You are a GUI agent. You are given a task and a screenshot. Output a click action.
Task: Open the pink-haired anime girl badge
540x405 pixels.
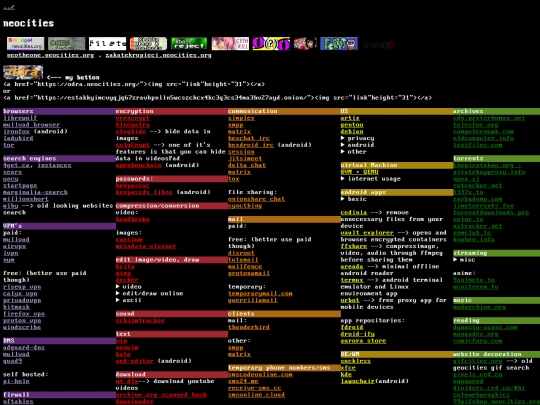(x=230, y=44)
